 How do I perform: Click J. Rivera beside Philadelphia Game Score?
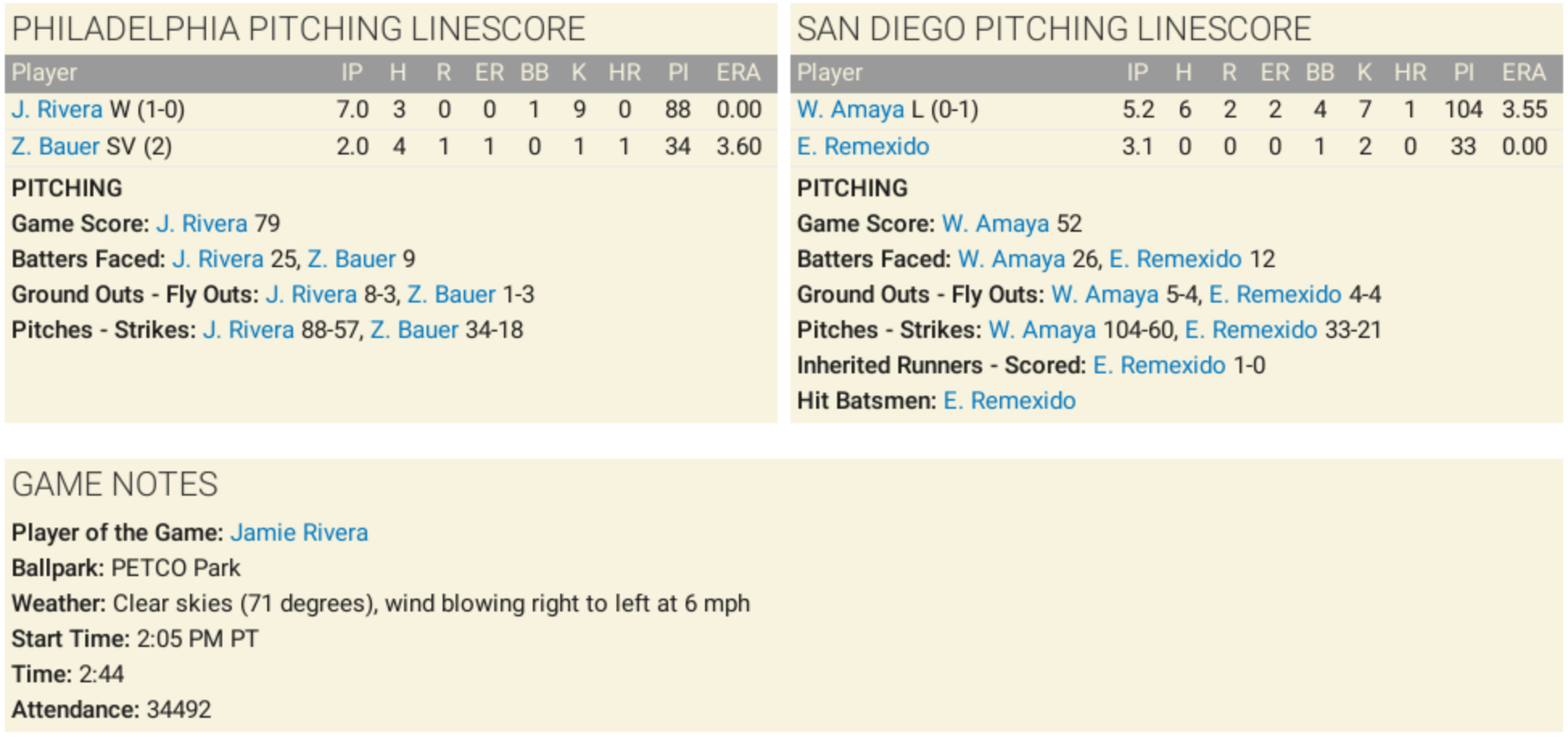[x=202, y=224]
